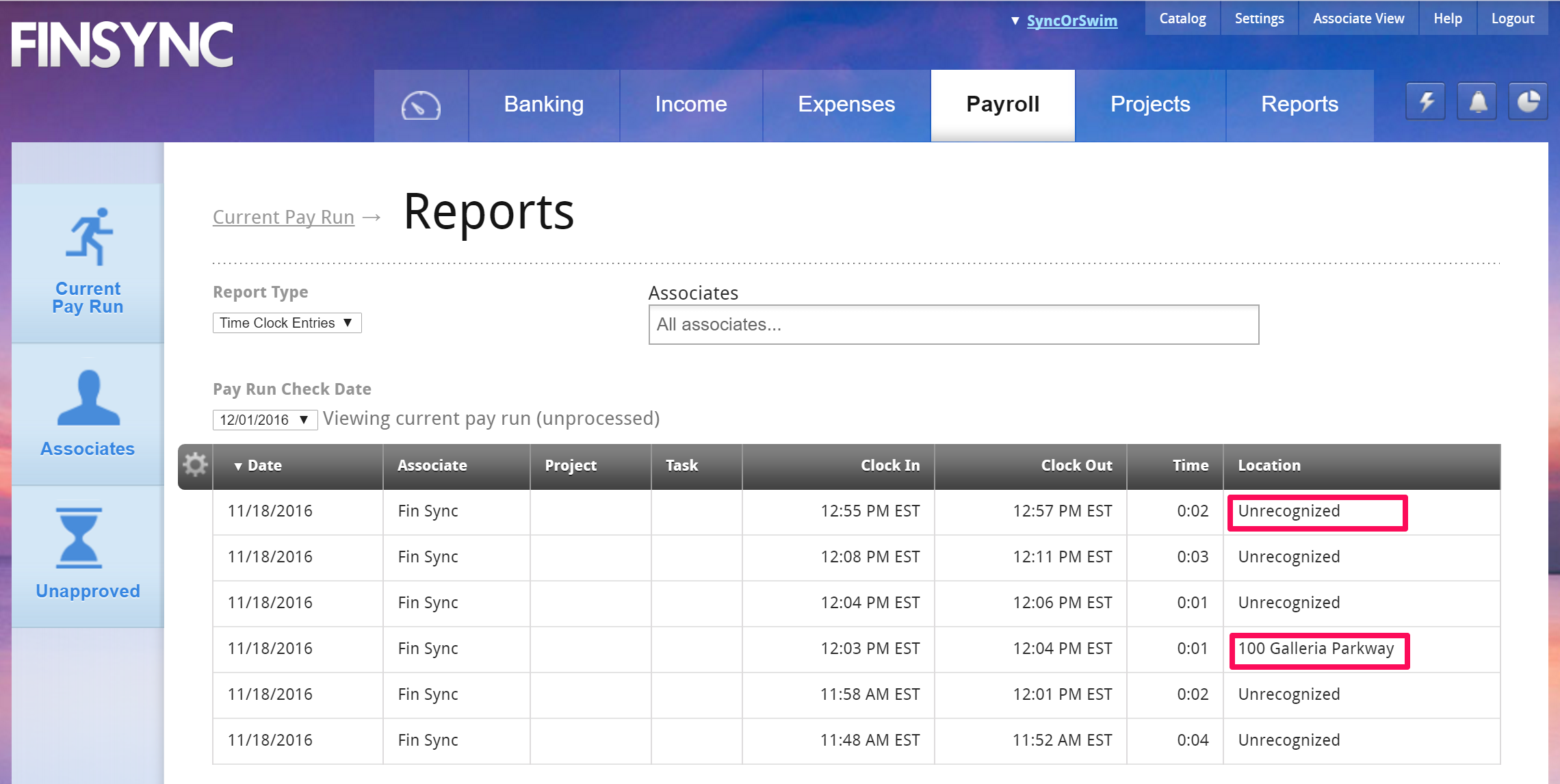The height and width of the screenshot is (784, 1560).
Task: Switch to the Expenses tab
Action: coord(846,104)
